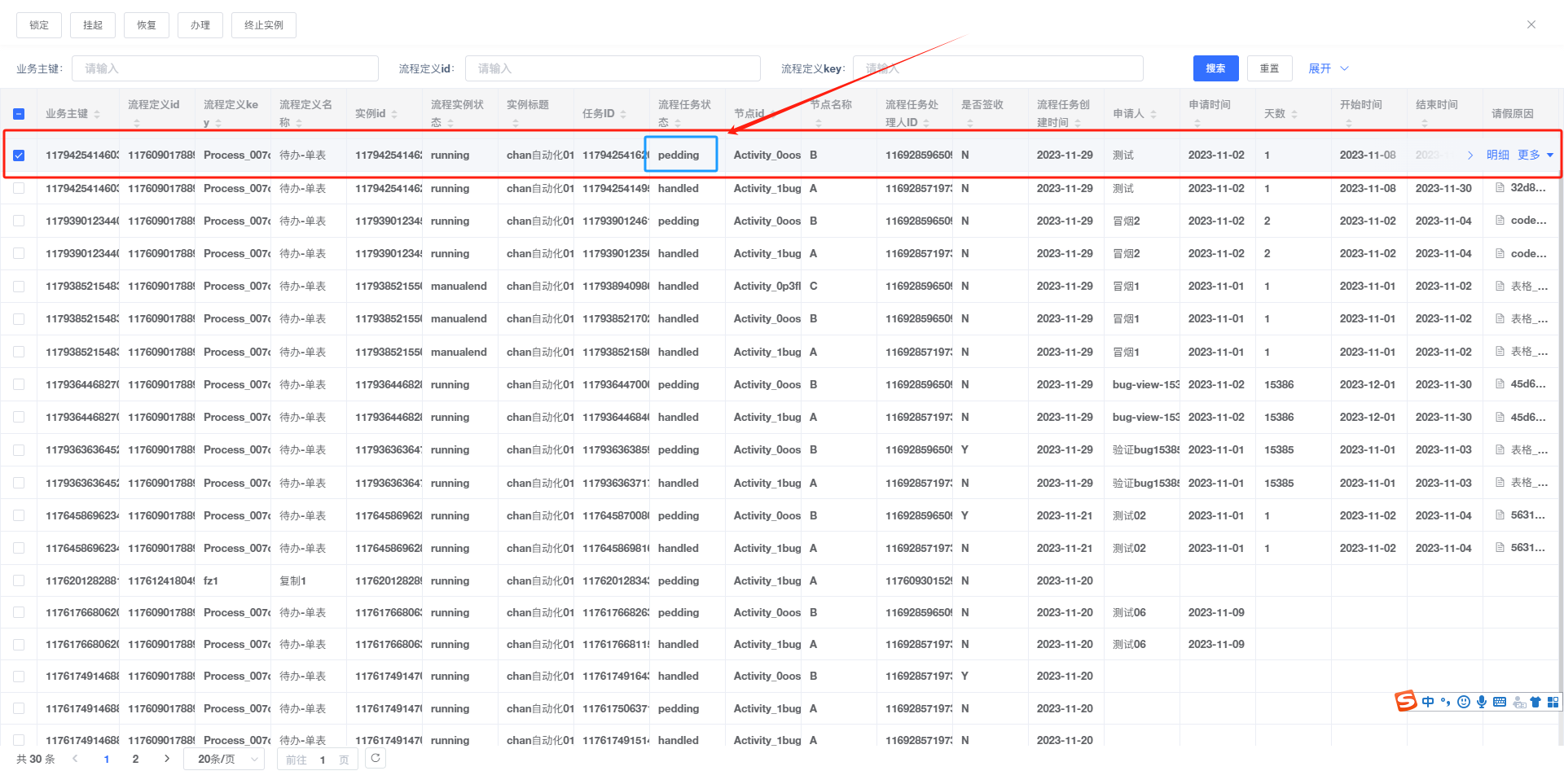The height and width of the screenshot is (784, 1564).
Task: Uncheck the first selected row checkbox
Action: (x=19, y=155)
